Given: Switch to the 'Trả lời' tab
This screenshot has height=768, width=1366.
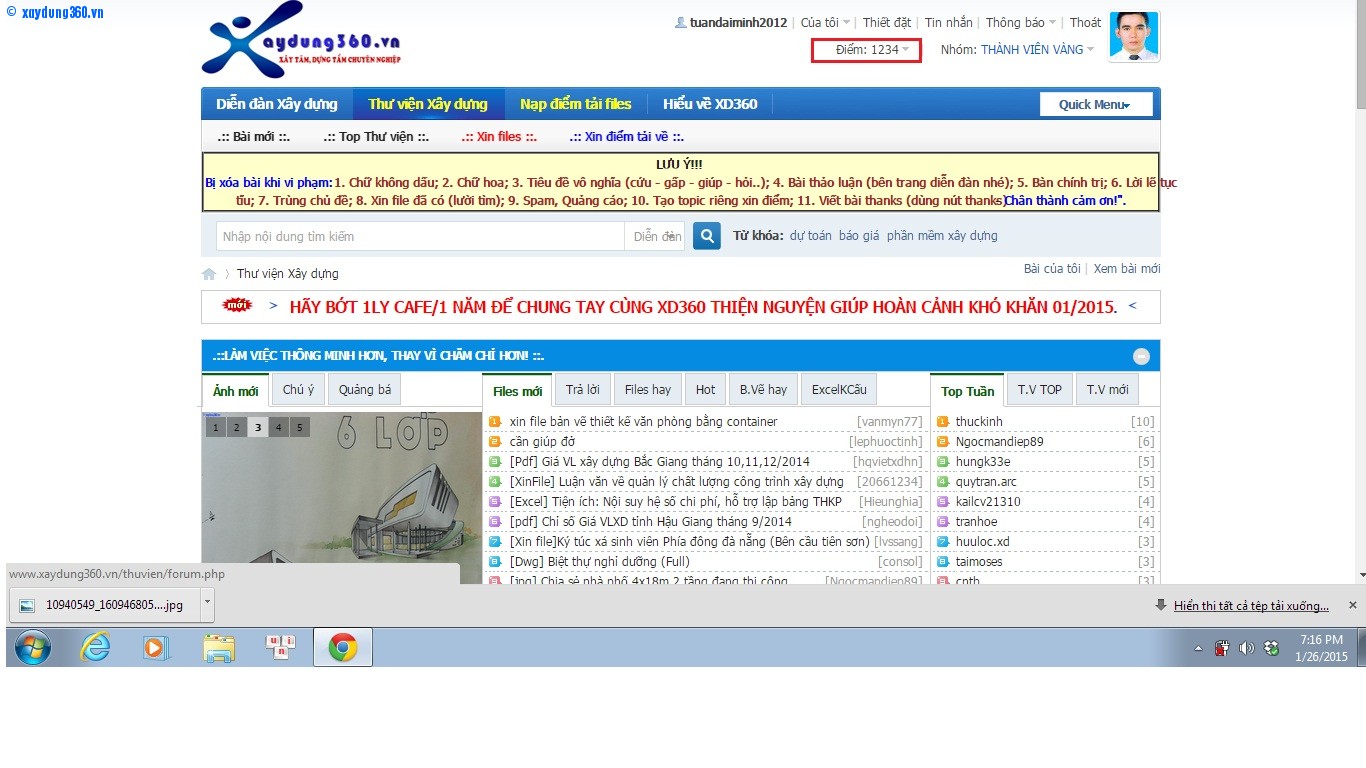Looking at the screenshot, I should point(583,390).
